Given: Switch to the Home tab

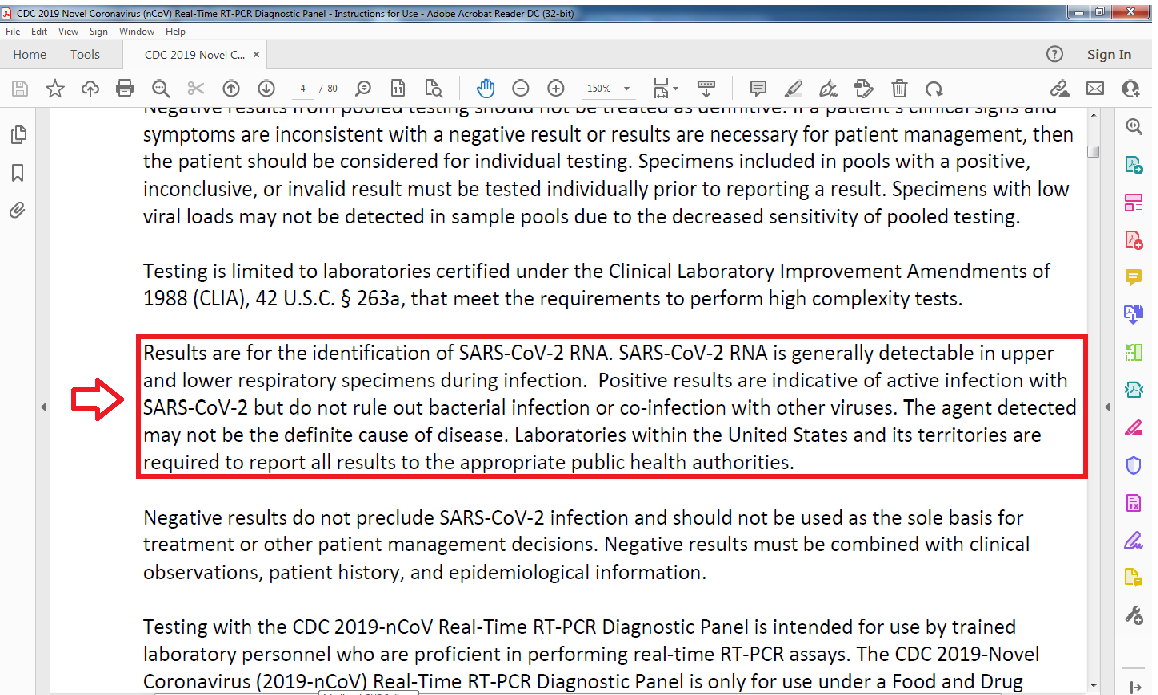Looking at the screenshot, I should pyautogui.click(x=30, y=55).
